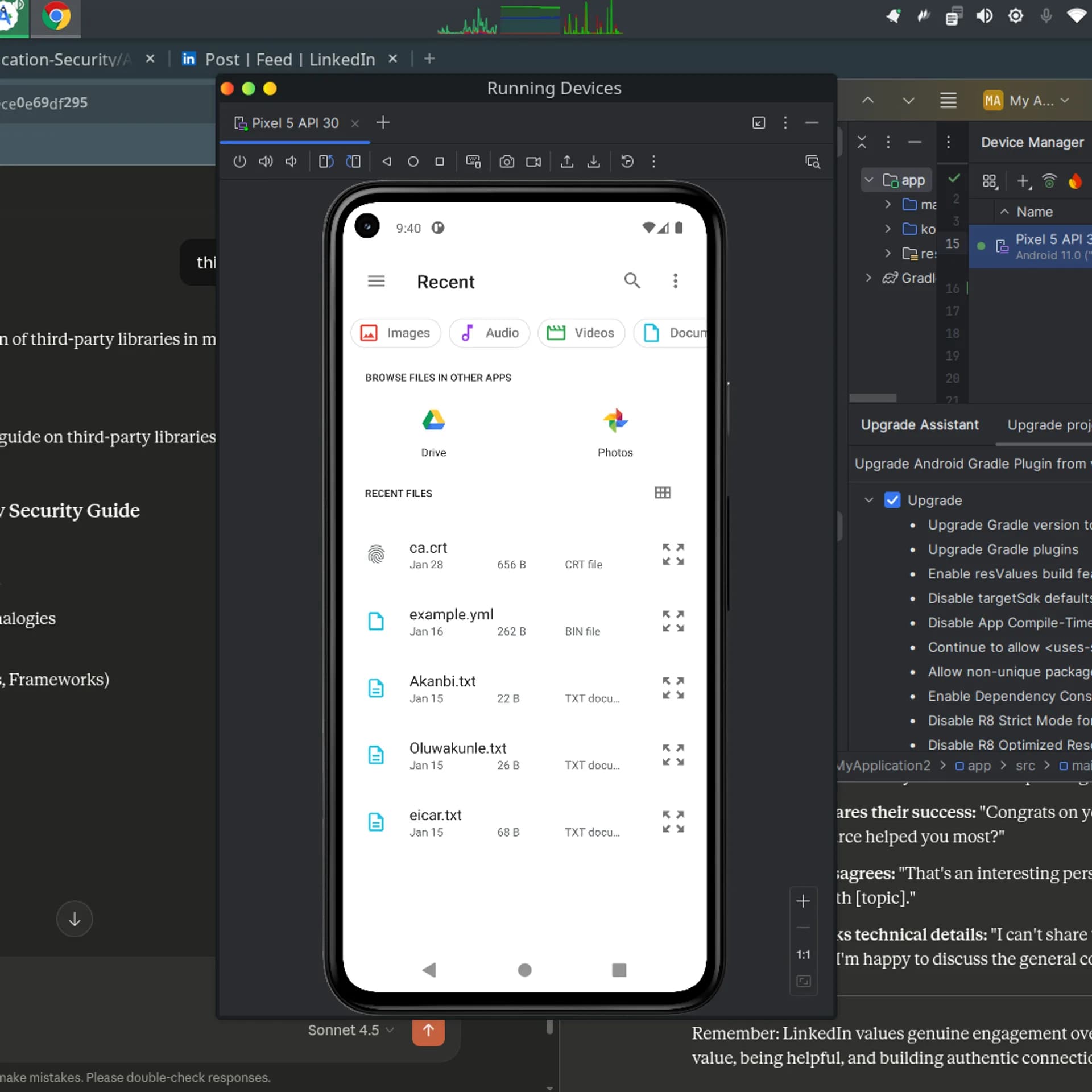
Task: Click the Chrome icon in the dock
Action: coord(56,17)
